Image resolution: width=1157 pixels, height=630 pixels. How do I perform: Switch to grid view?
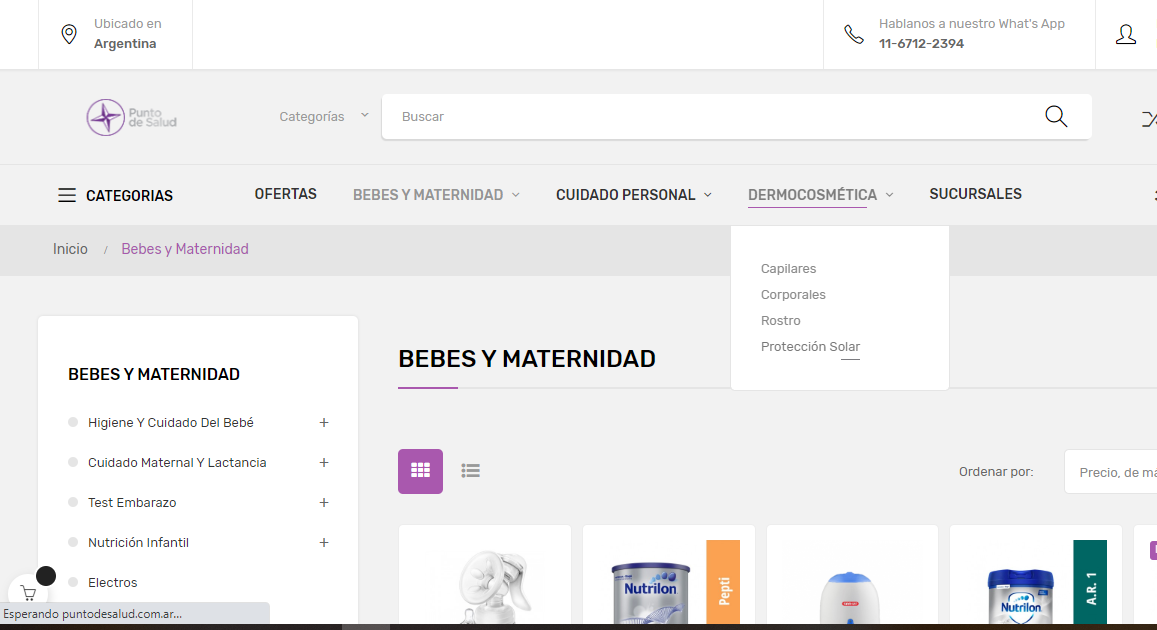(x=421, y=471)
